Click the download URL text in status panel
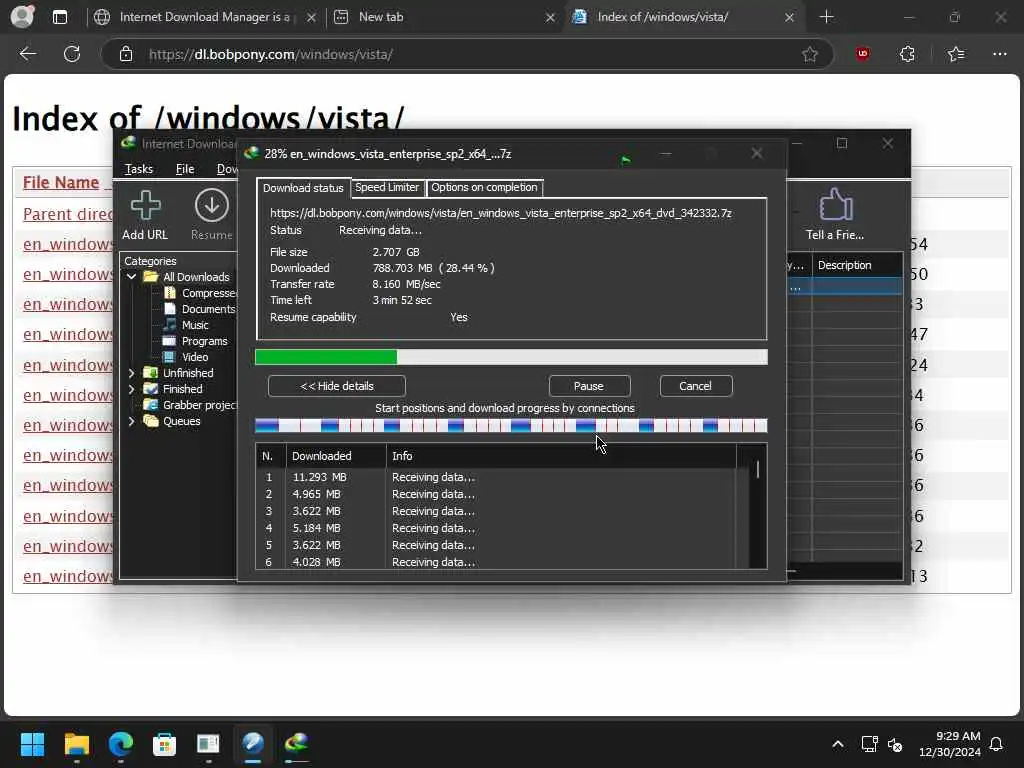This screenshot has height=768, width=1024. coord(501,213)
